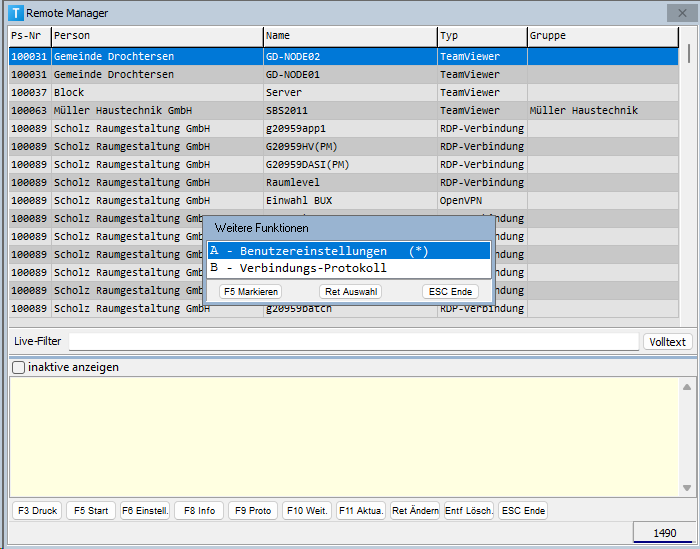Click the Name column header
Screen dimensions: 700x549
click(x=350, y=36)
